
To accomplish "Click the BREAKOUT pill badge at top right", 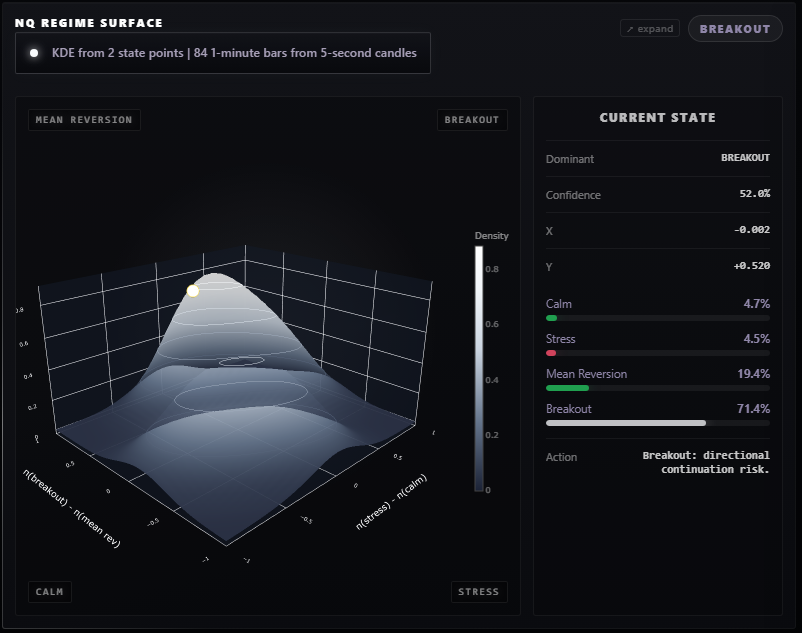I will point(735,29).
